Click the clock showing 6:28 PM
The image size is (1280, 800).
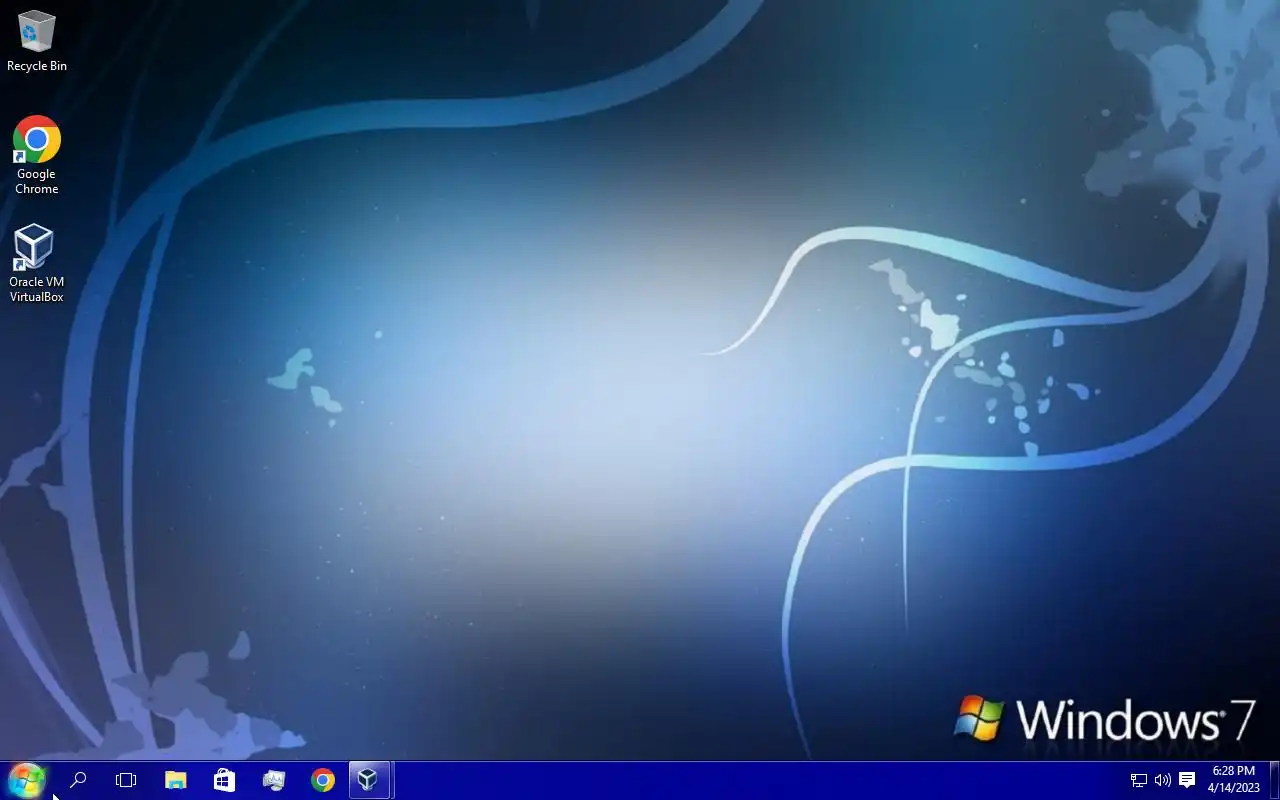[x=1233, y=780]
